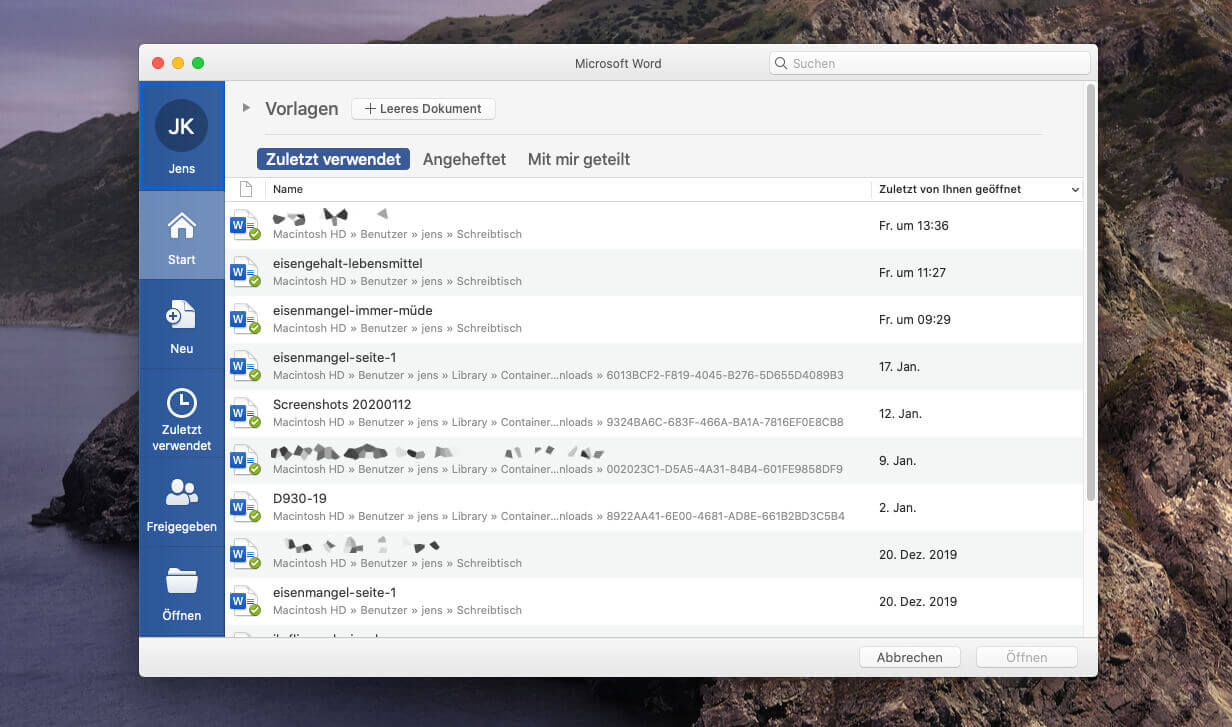
Task: Click Word file icon next to D930-19
Action: coord(244,507)
